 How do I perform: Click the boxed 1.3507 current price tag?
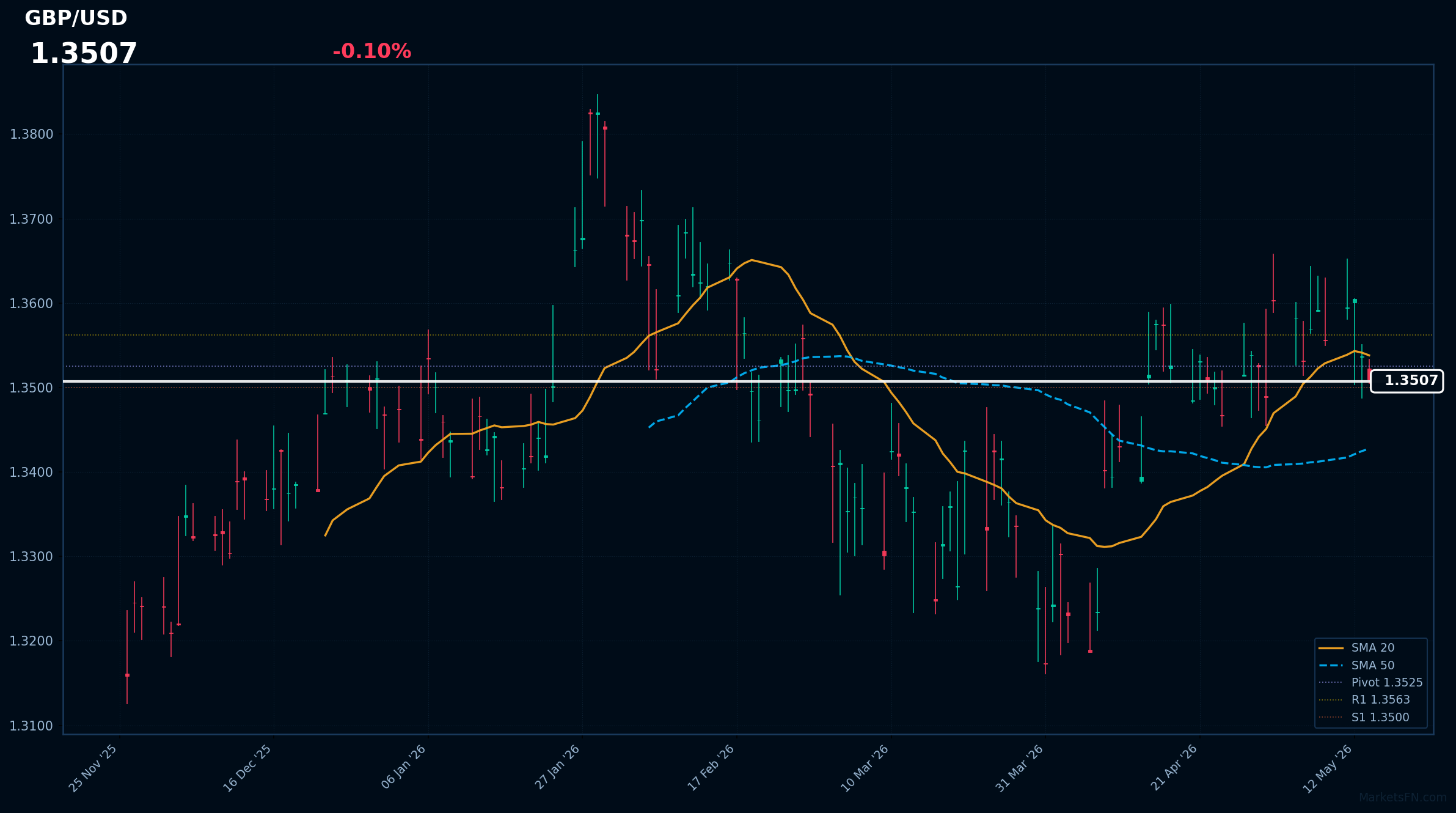[1407, 381]
